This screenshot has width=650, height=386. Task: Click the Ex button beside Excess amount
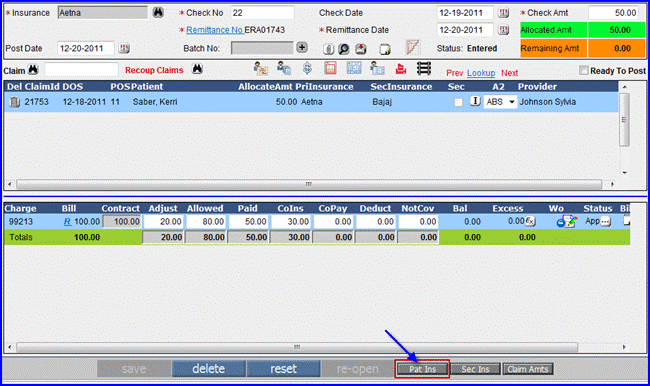(x=530, y=222)
